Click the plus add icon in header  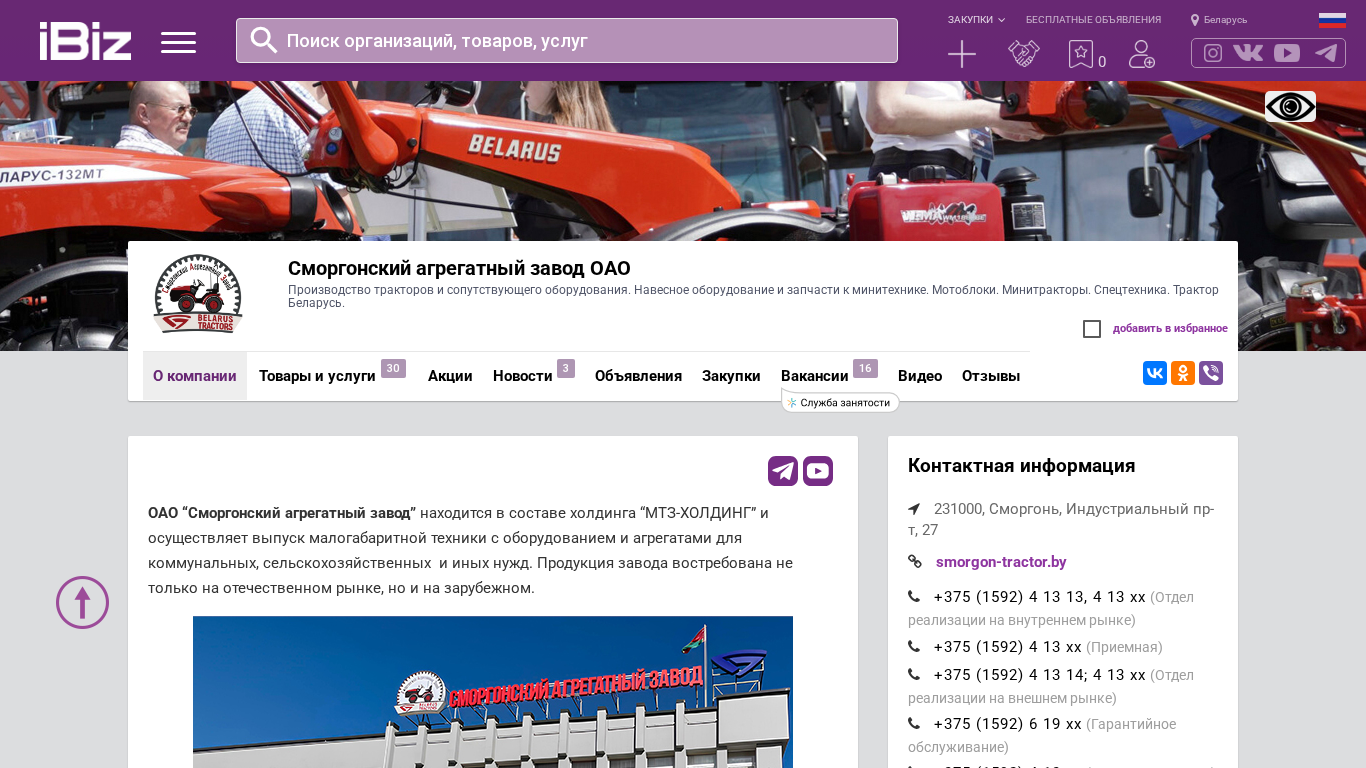pos(962,54)
